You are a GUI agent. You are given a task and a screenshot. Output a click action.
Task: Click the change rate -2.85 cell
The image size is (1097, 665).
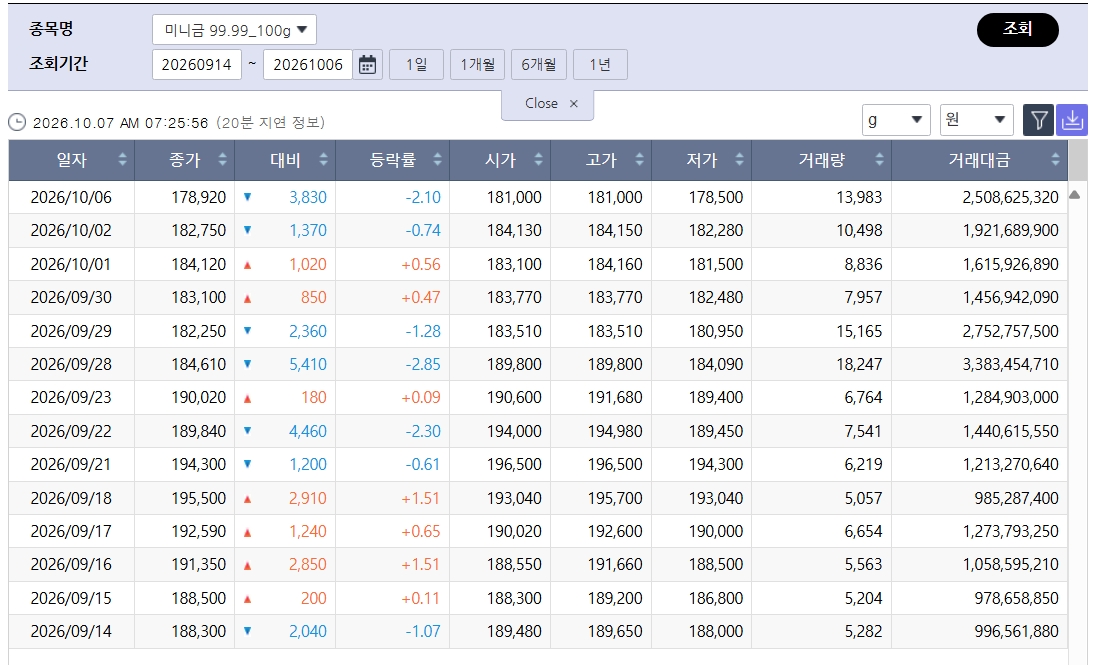pyautogui.click(x=392, y=364)
